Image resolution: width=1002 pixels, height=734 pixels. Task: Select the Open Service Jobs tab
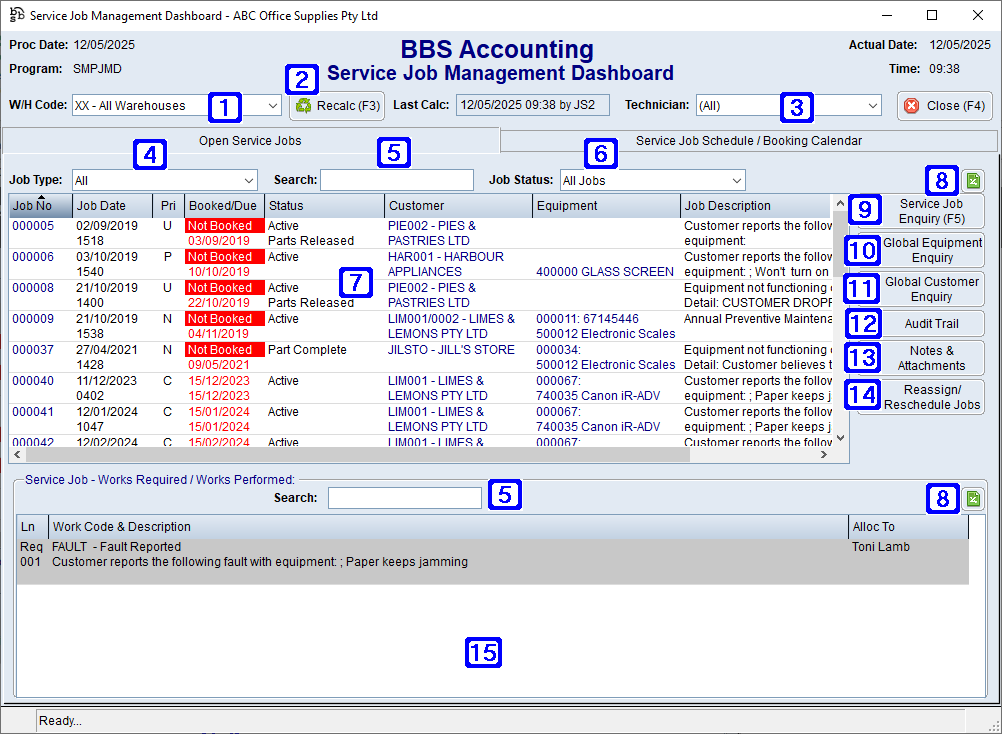tap(250, 140)
